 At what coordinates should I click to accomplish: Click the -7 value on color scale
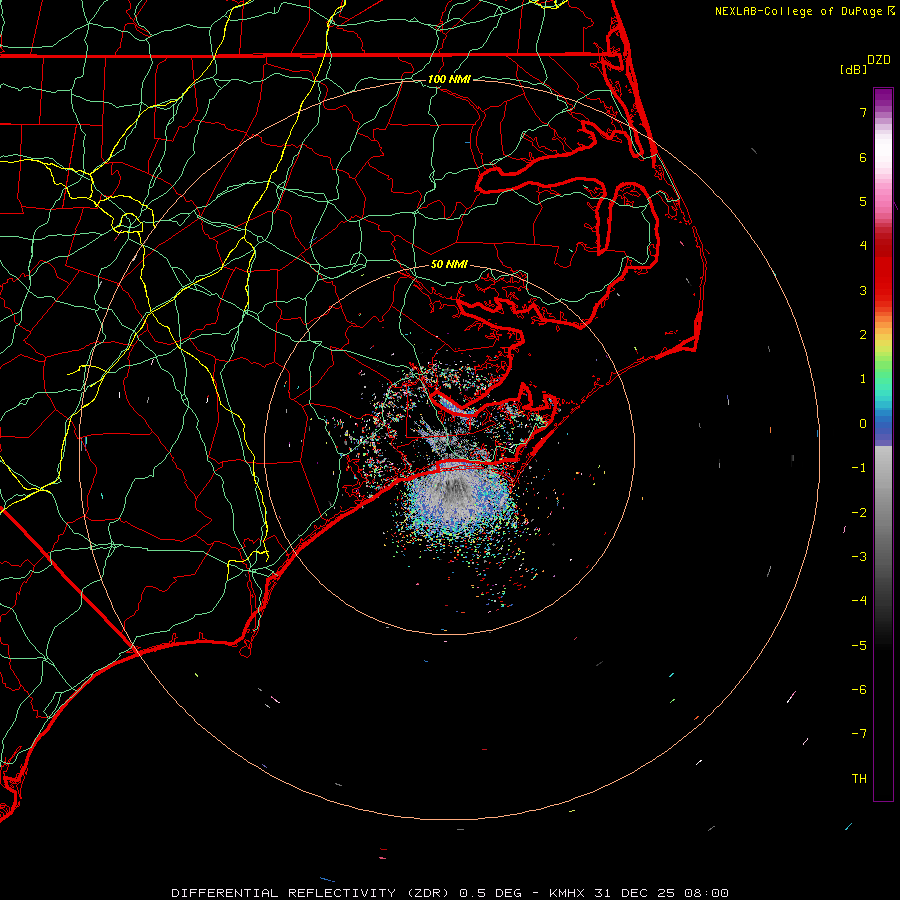coord(859,734)
